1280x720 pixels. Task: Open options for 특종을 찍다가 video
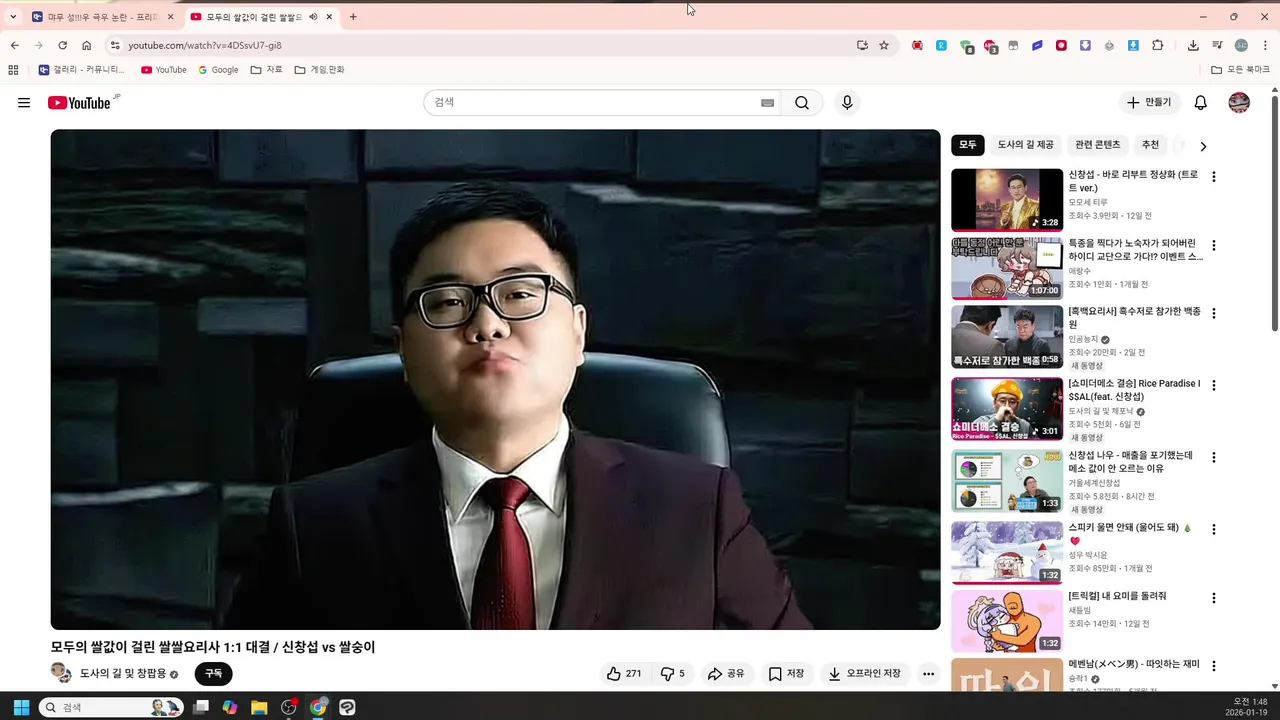tap(1214, 245)
